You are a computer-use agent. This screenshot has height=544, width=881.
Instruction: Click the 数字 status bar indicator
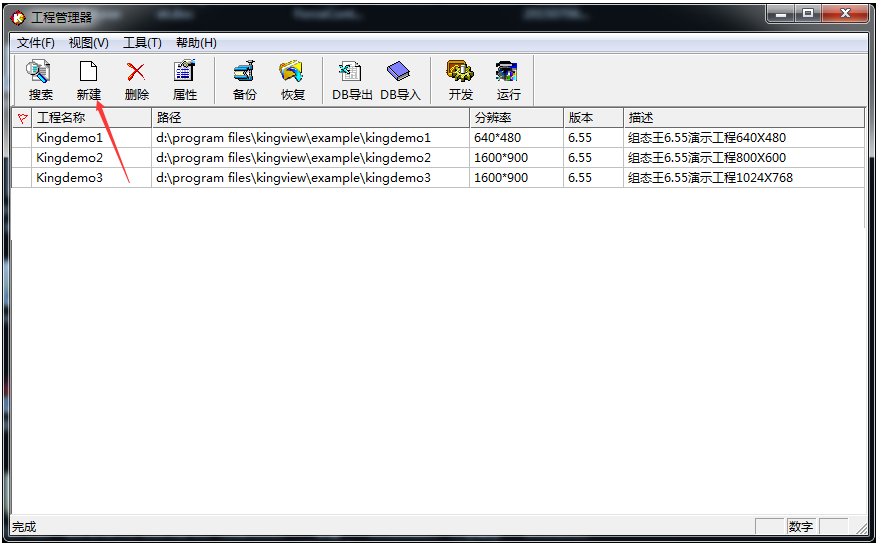(x=801, y=527)
